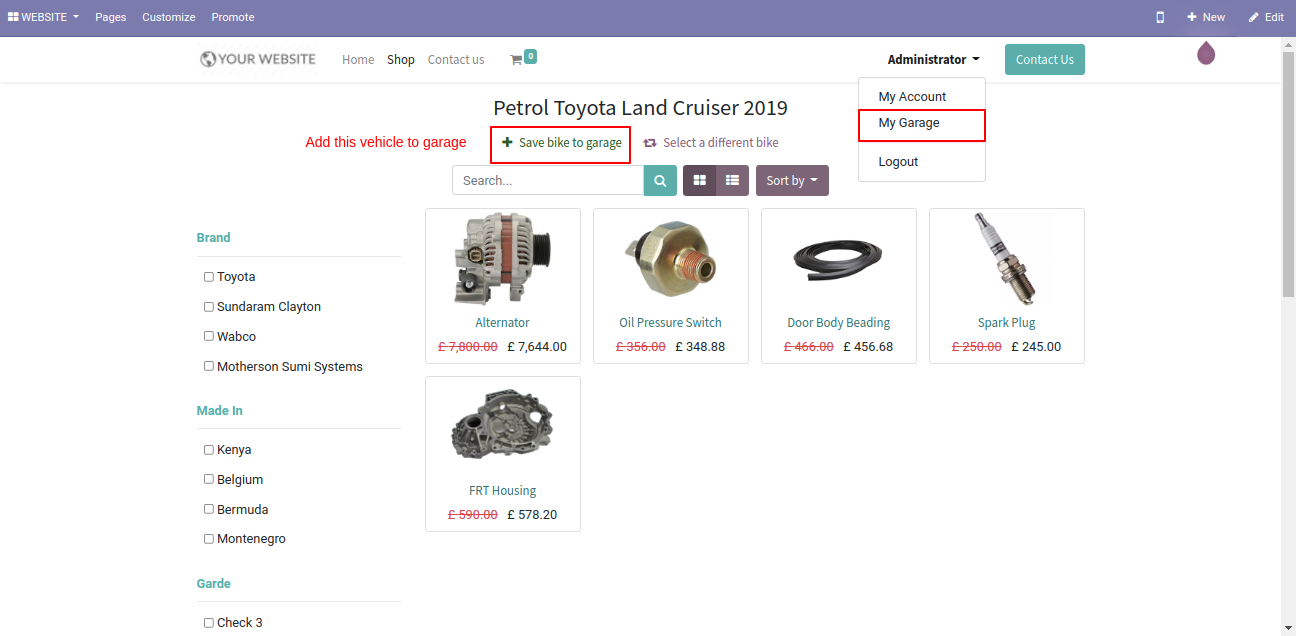Switch to list view layout
This screenshot has height=636, width=1296.
[732, 181]
